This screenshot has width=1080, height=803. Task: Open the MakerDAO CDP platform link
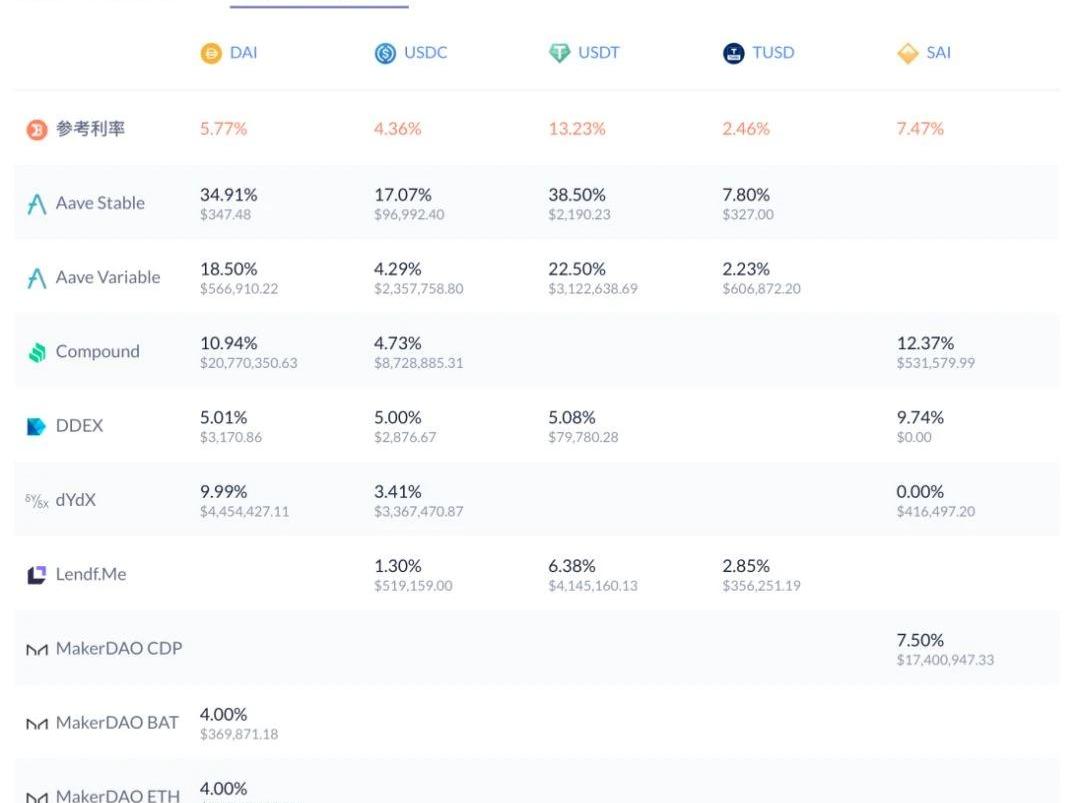click(x=118, y=649)
